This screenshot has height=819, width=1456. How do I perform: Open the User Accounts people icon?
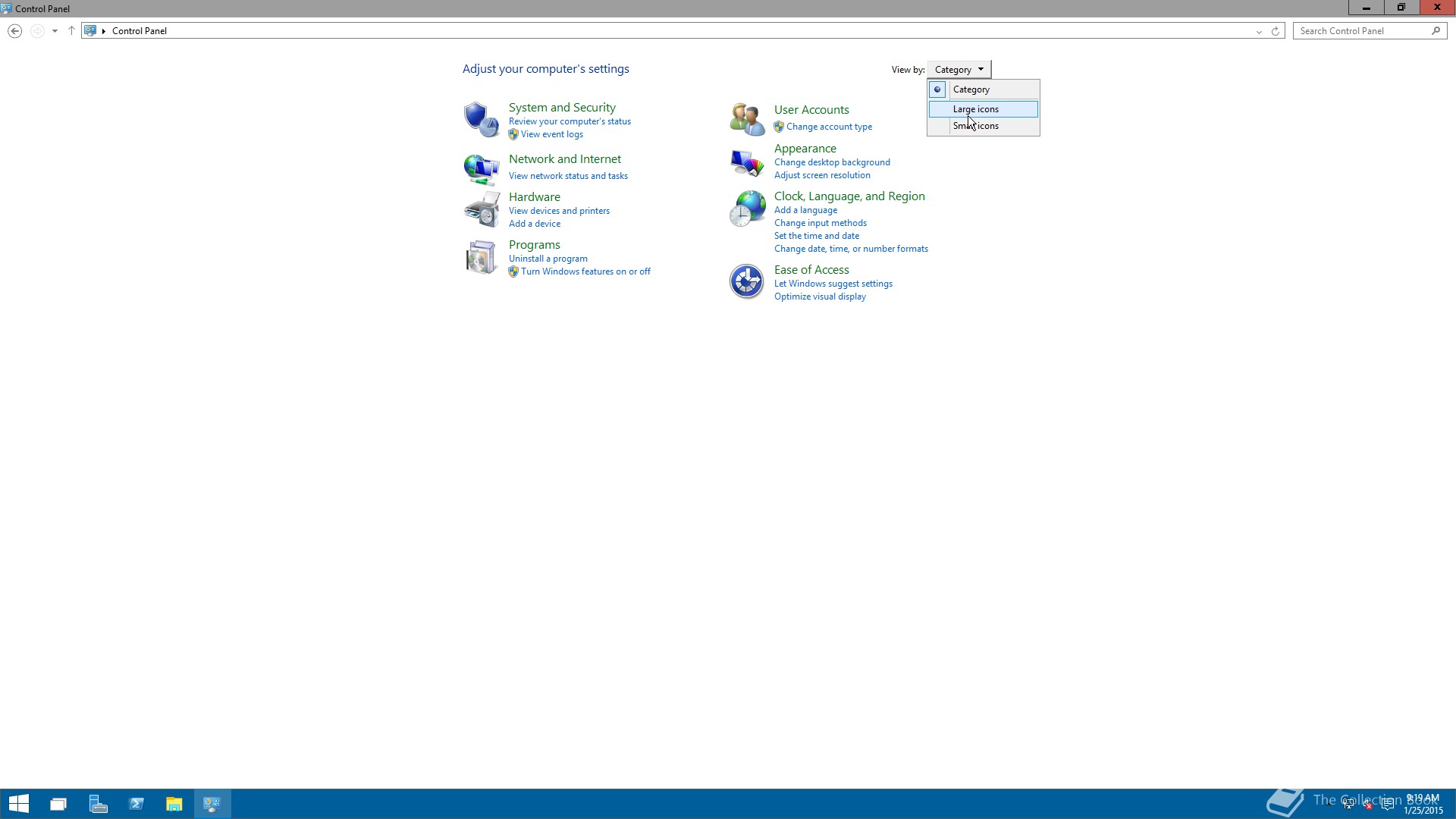tap(747, 119)
